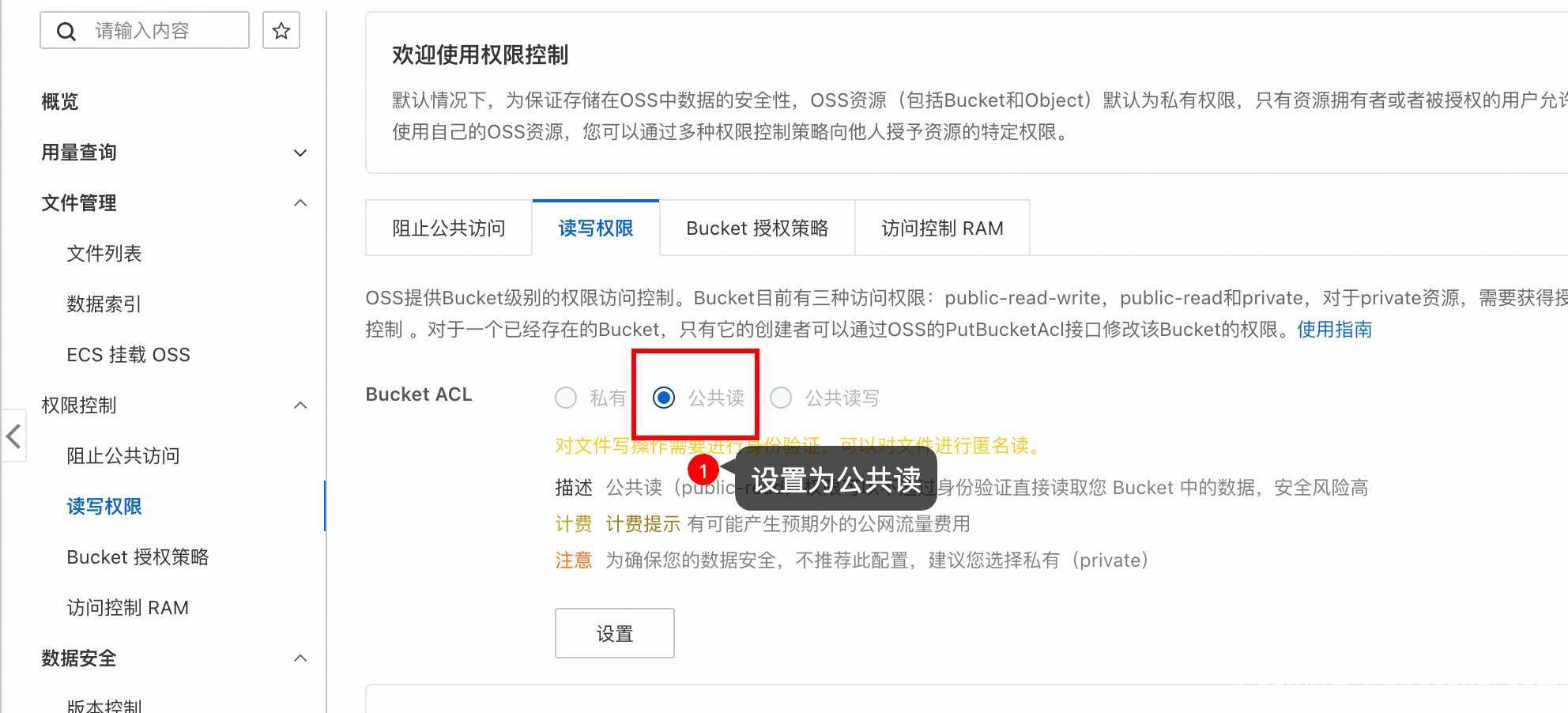Select 数据索引 in the sidebar
Image resolution: width=1568 pixels, height=713 pixels.
[104, 304]
